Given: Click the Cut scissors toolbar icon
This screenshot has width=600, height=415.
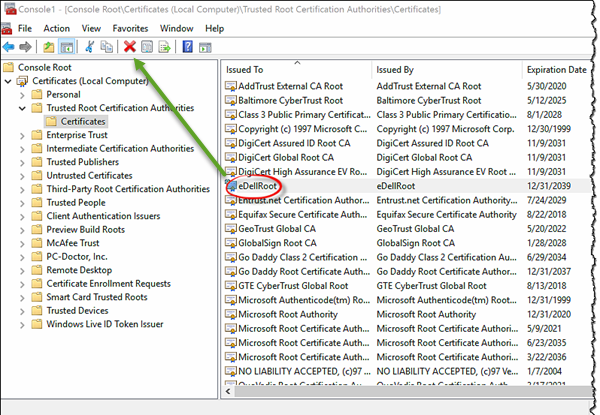Looking at the screenshot, I should [x=90, y=47].
